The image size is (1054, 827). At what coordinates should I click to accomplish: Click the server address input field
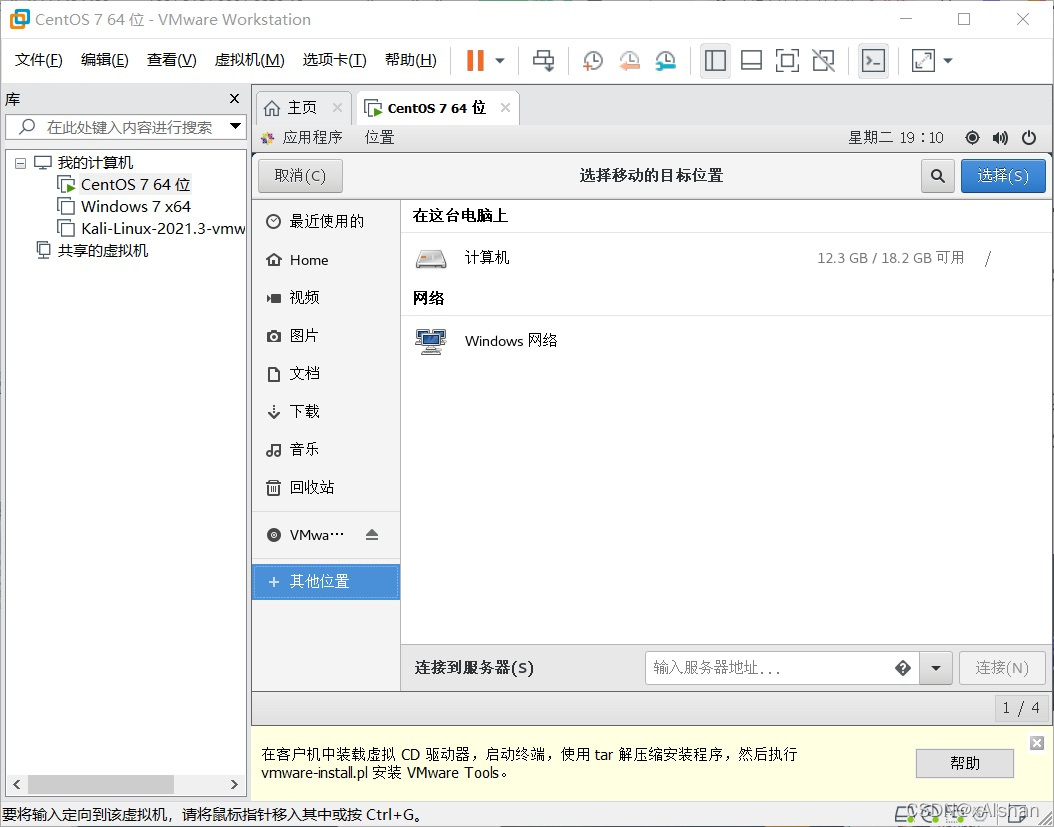[x=780, y=668]
